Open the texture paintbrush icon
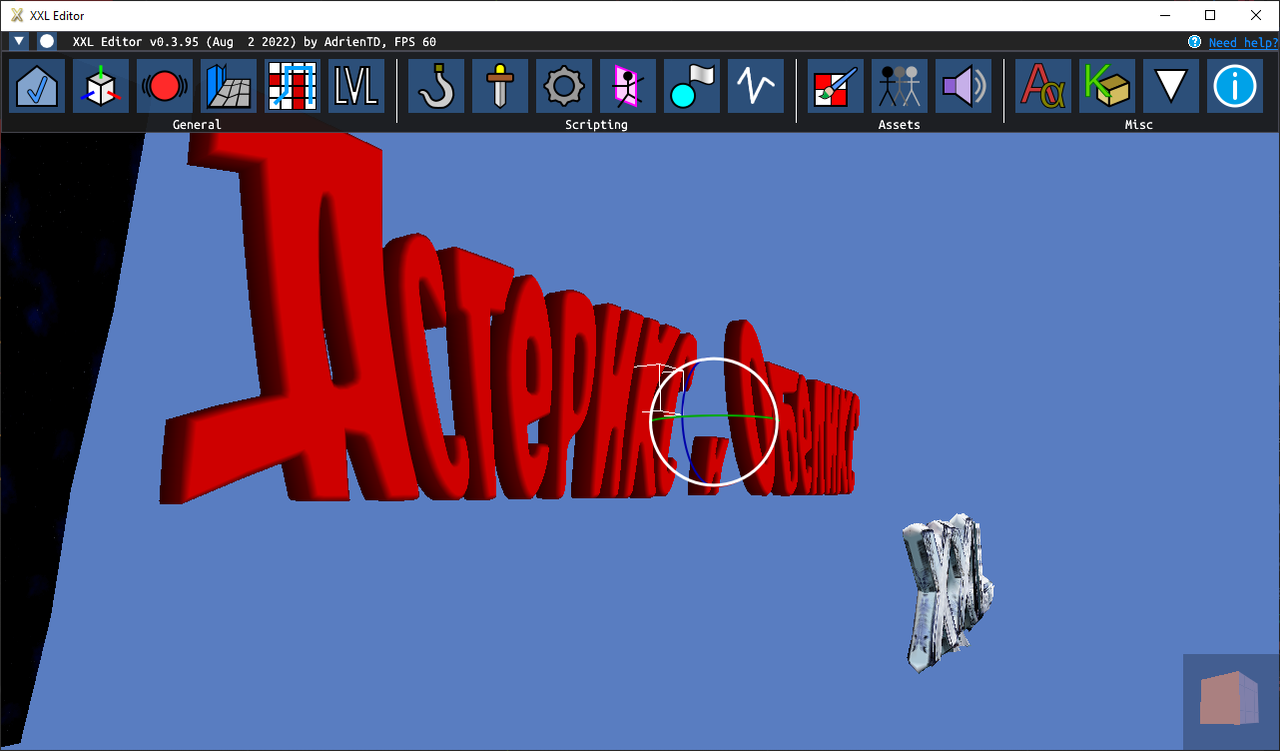The width and height of the screenshot is (1280, 751). coord(836,86)
